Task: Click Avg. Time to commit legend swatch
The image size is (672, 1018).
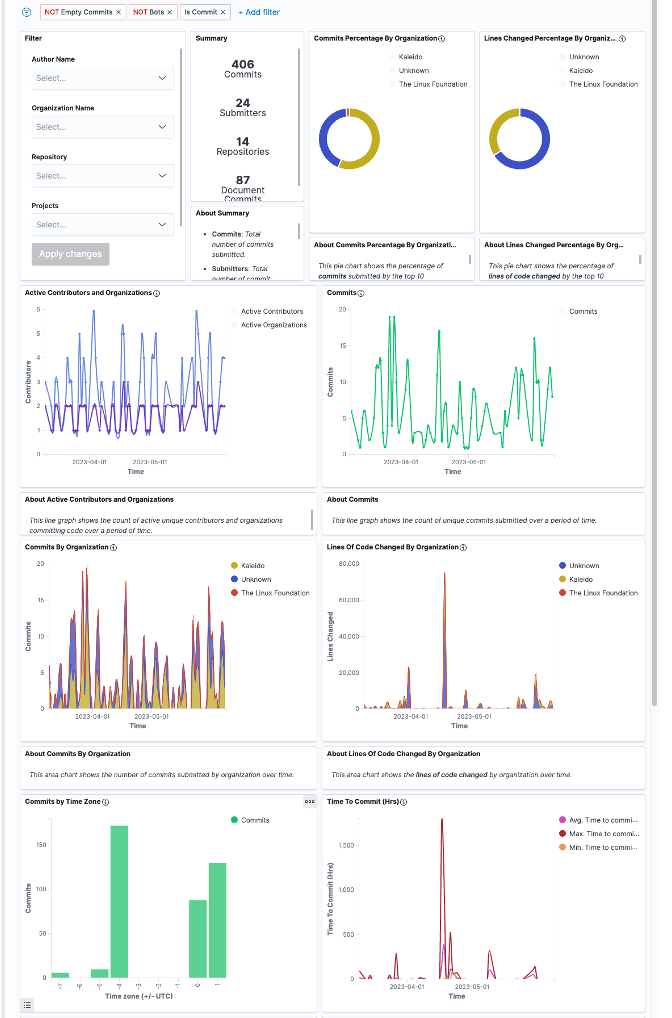Action: coord(562,821)
